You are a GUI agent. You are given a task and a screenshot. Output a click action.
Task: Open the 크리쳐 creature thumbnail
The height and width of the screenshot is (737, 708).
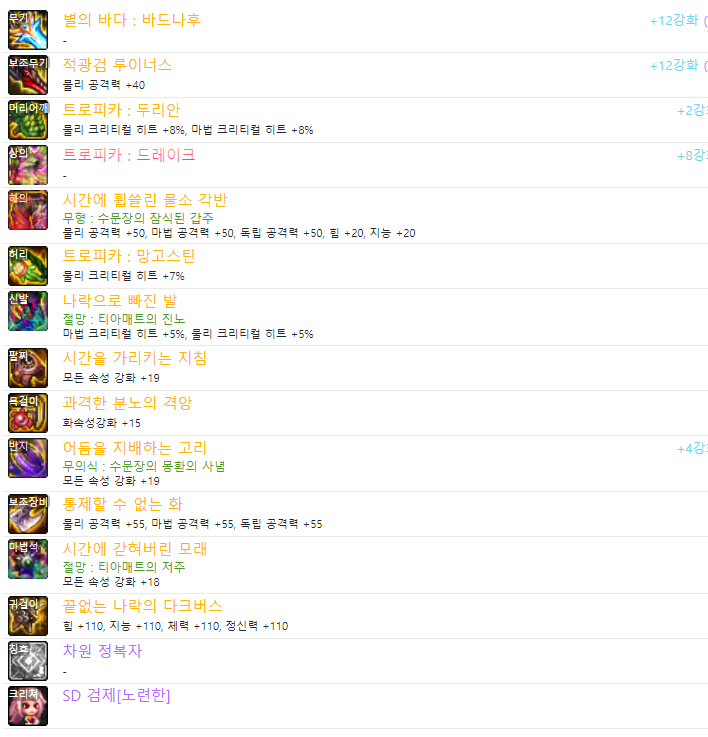pos(28,706)
